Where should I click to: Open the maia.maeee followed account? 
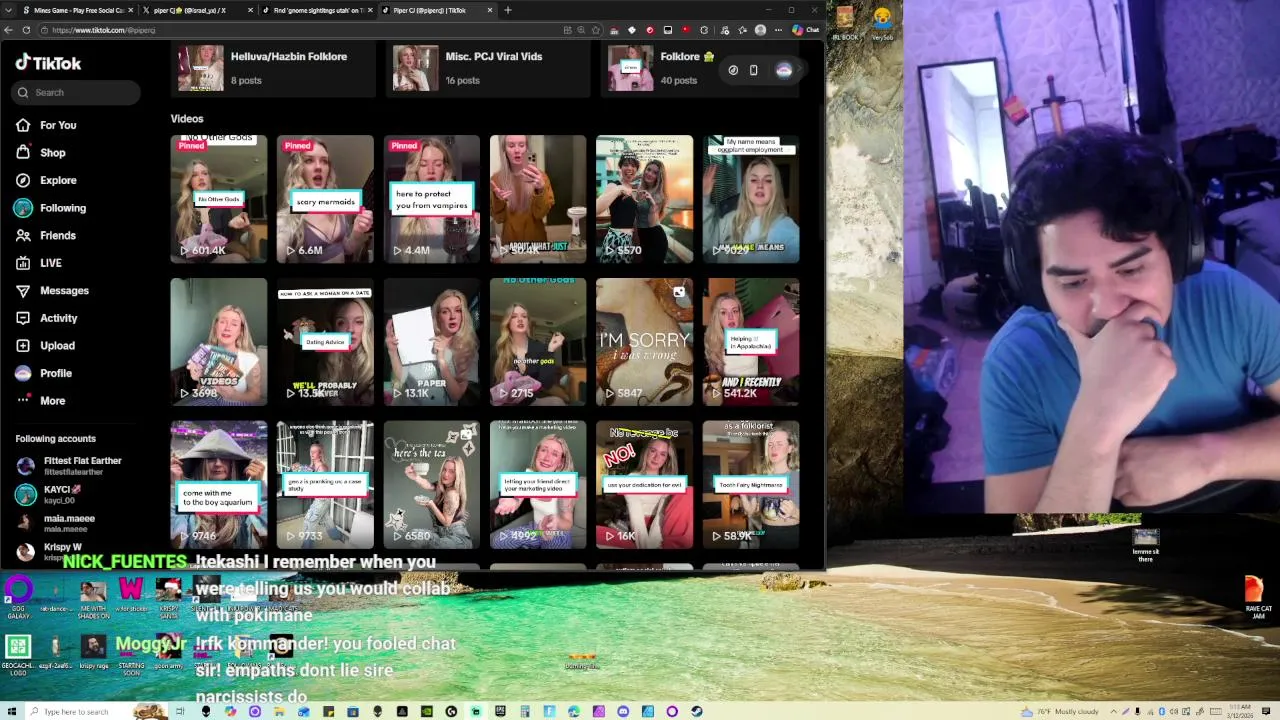(56, 523)
